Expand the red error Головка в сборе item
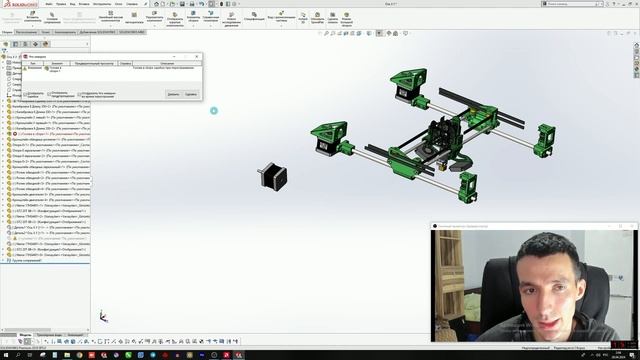 coord(3,134)
